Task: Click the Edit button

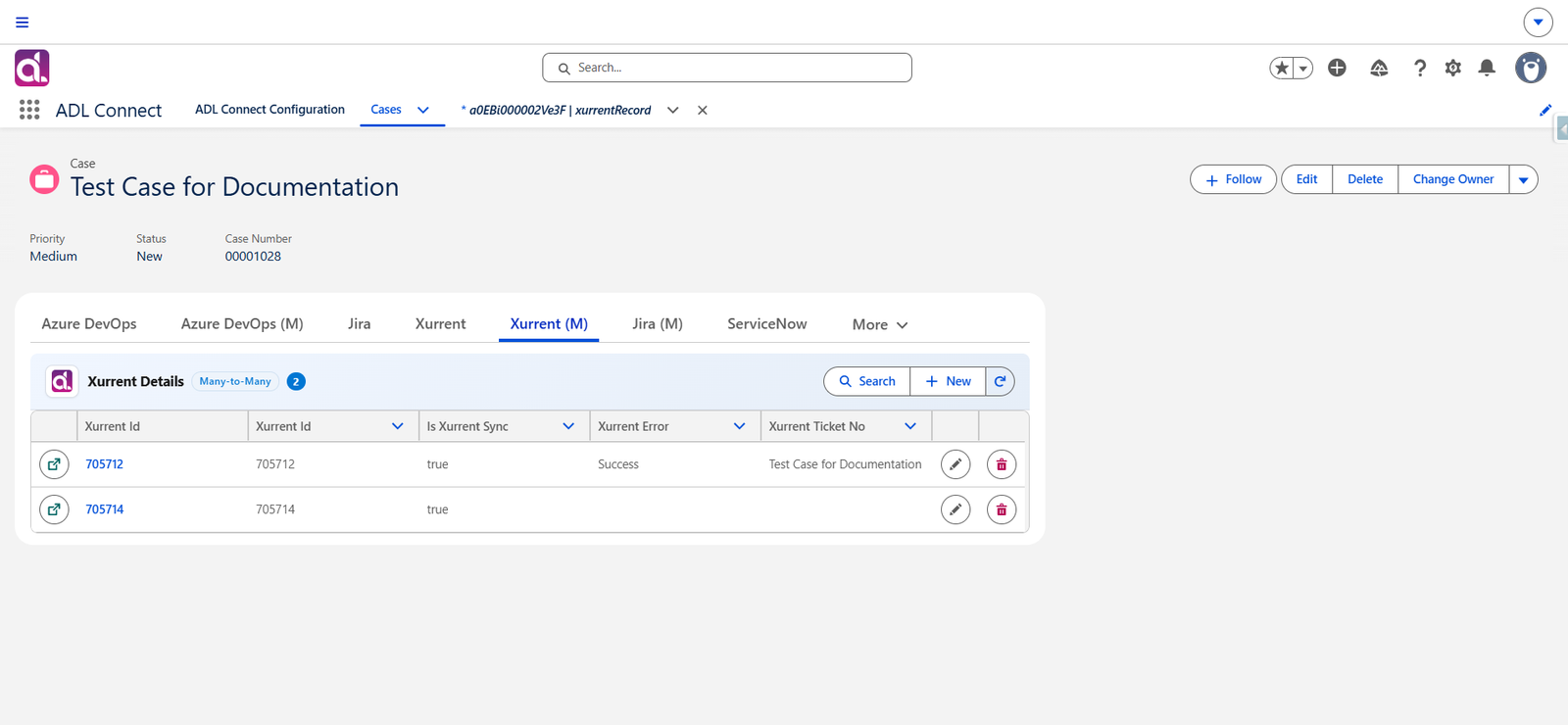Action: tap(1306, 179)
